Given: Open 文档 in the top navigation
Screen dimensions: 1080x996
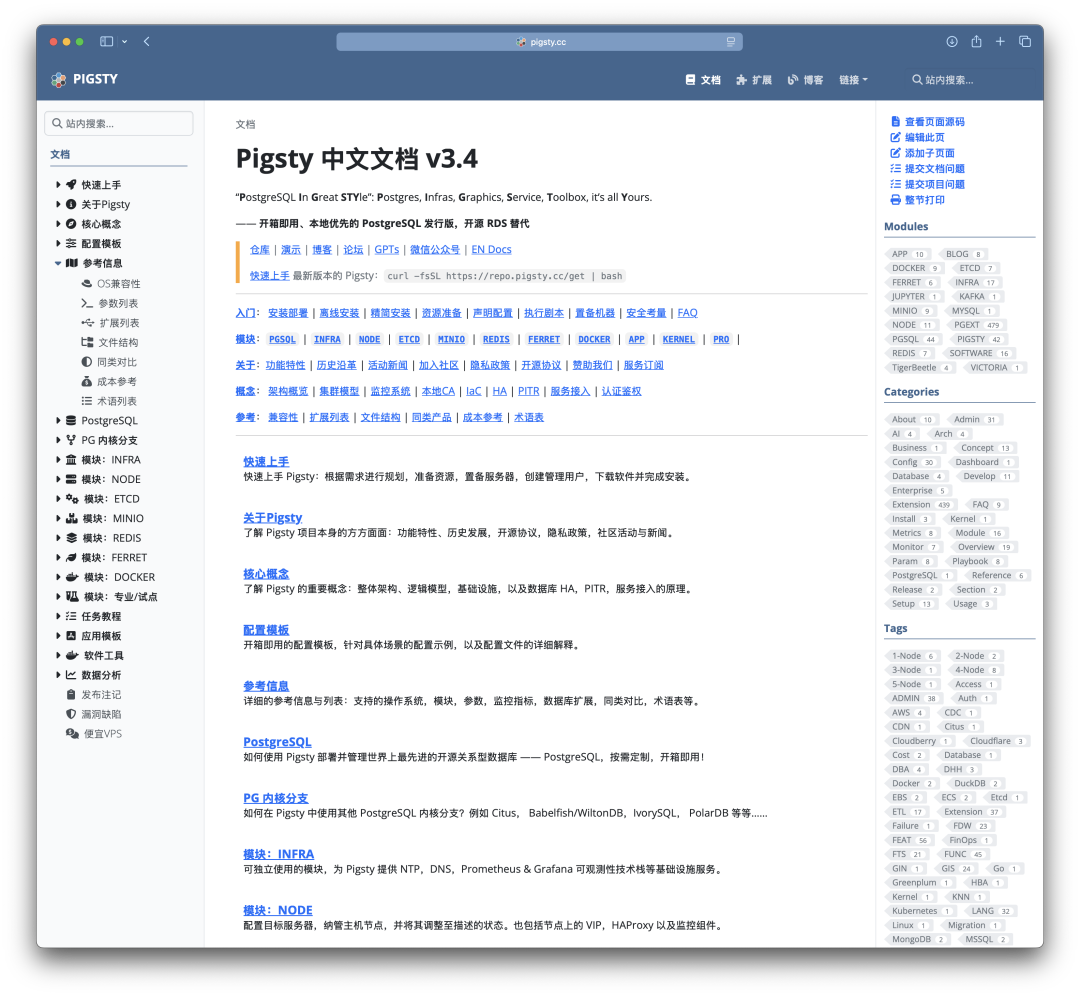Looking at the screenshot, I should pos(703,80).
